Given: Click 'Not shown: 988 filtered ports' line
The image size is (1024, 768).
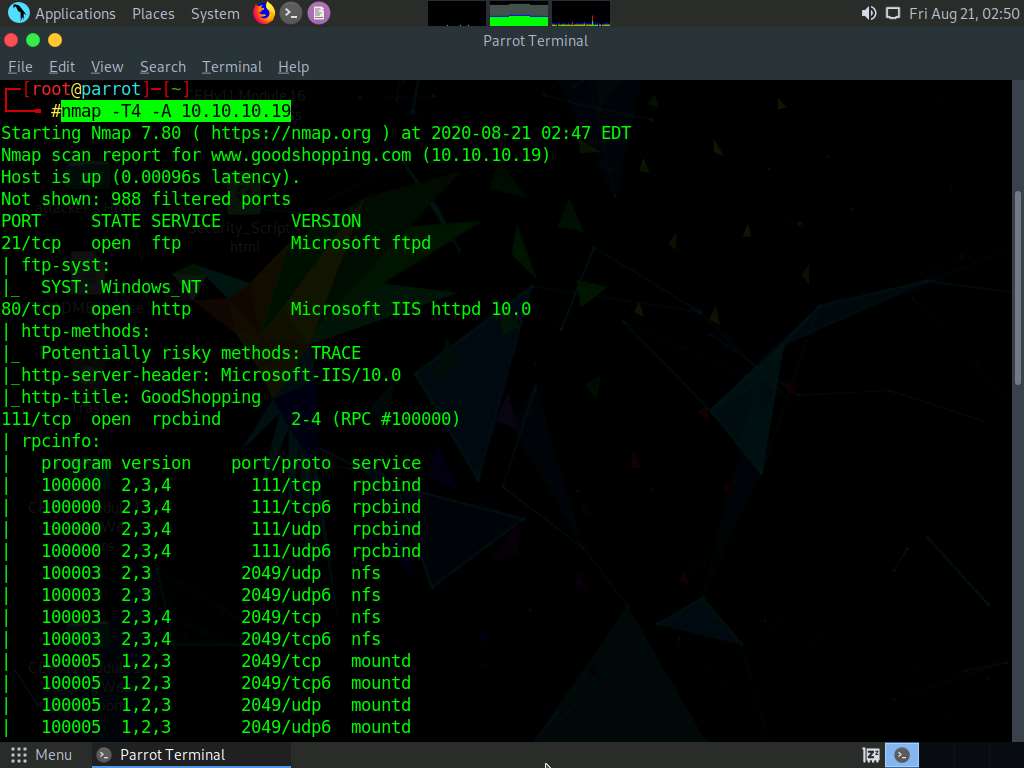Looking at the screenshot, I should tap(146, 199).
